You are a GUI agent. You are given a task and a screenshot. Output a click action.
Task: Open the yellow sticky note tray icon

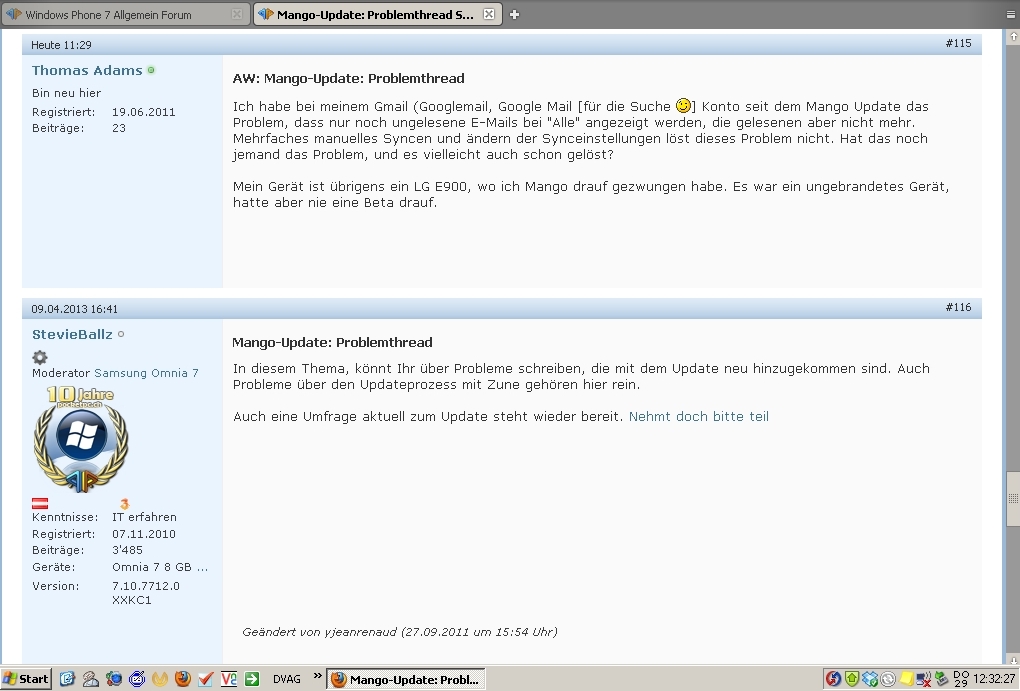point(906,679)
